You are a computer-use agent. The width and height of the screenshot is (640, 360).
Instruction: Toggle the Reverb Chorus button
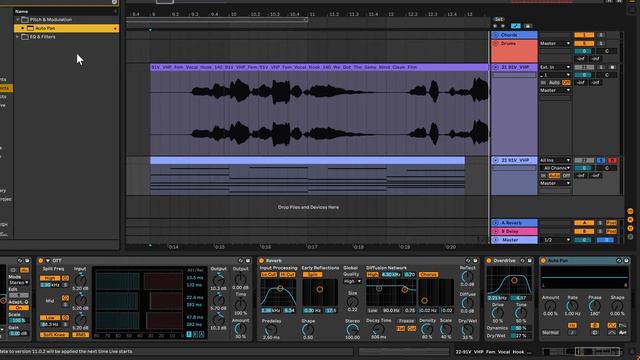(x=428, y=275)
